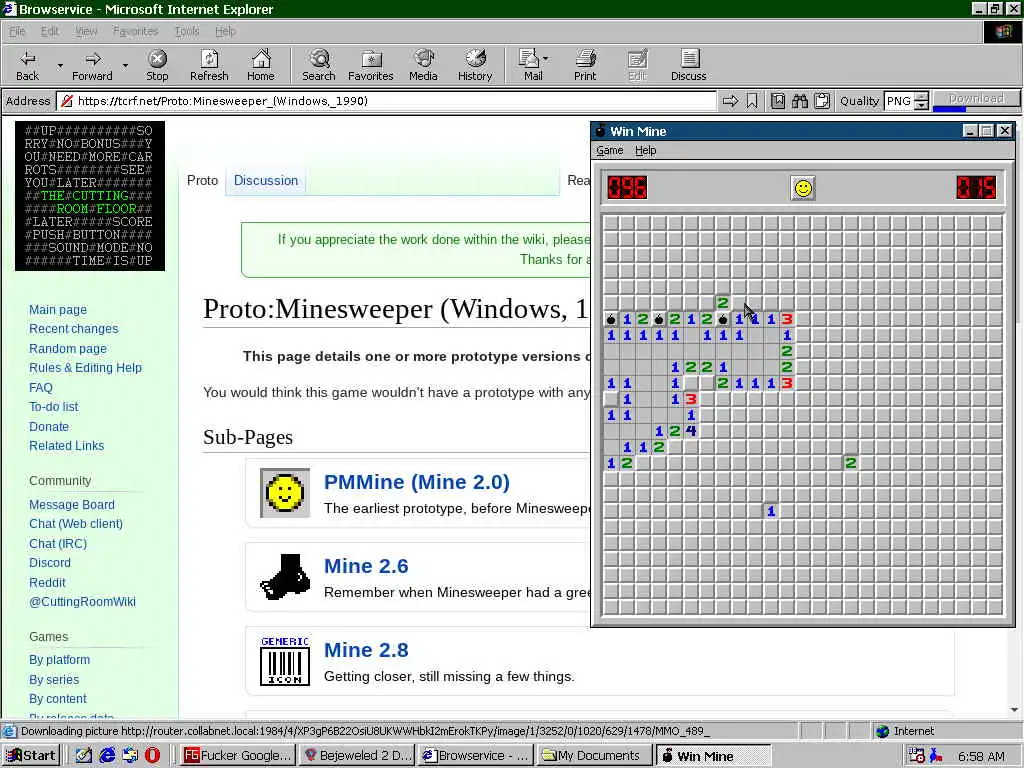Click the page scrollbar down arrow
This screenshot has height=768, width=1024.
point(1014,710)
